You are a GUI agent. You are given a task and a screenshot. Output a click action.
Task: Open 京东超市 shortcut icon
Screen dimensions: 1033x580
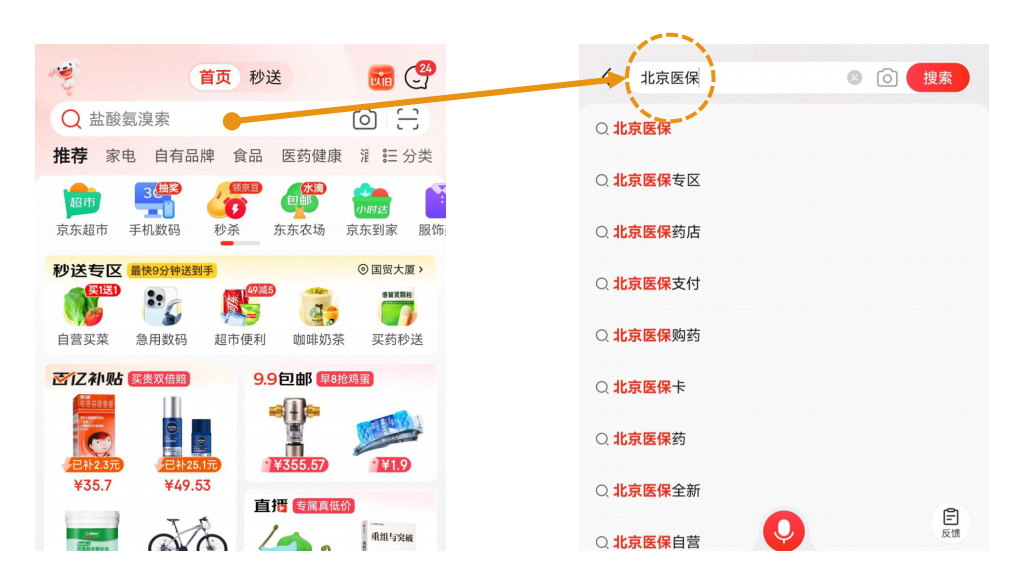pos(82,210)
